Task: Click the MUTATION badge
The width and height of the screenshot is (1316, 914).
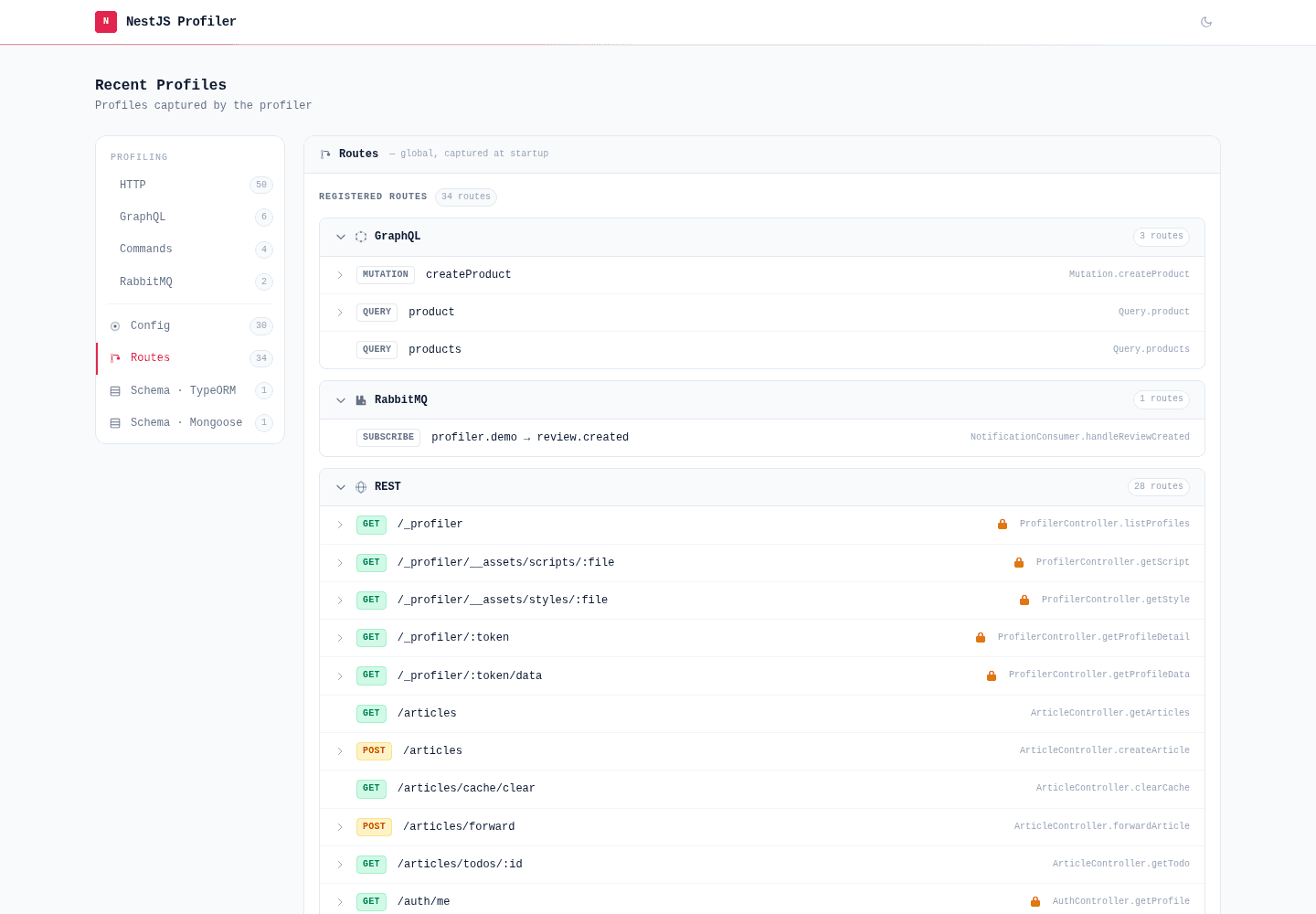Action: [386, 275]
